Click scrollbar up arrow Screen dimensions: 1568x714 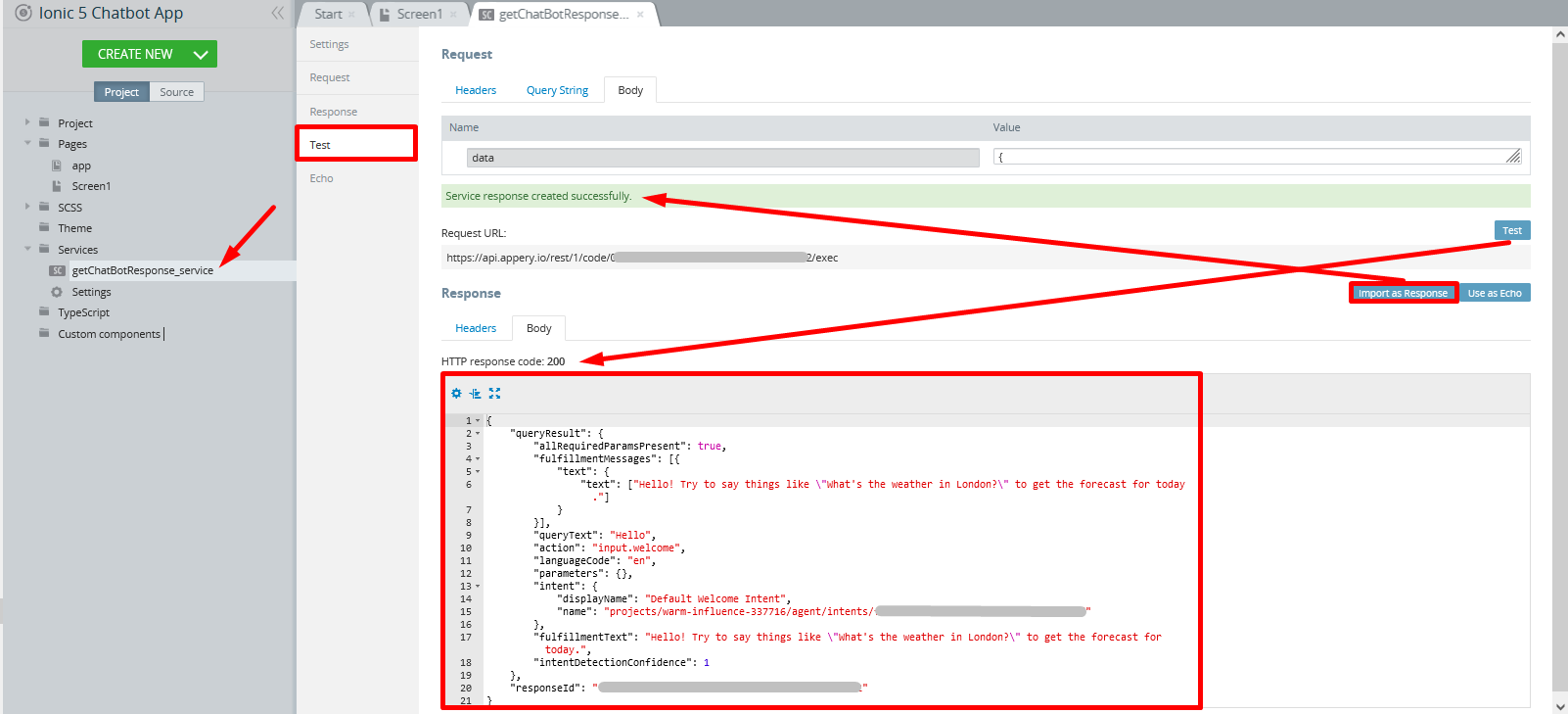pos(1560,34)
